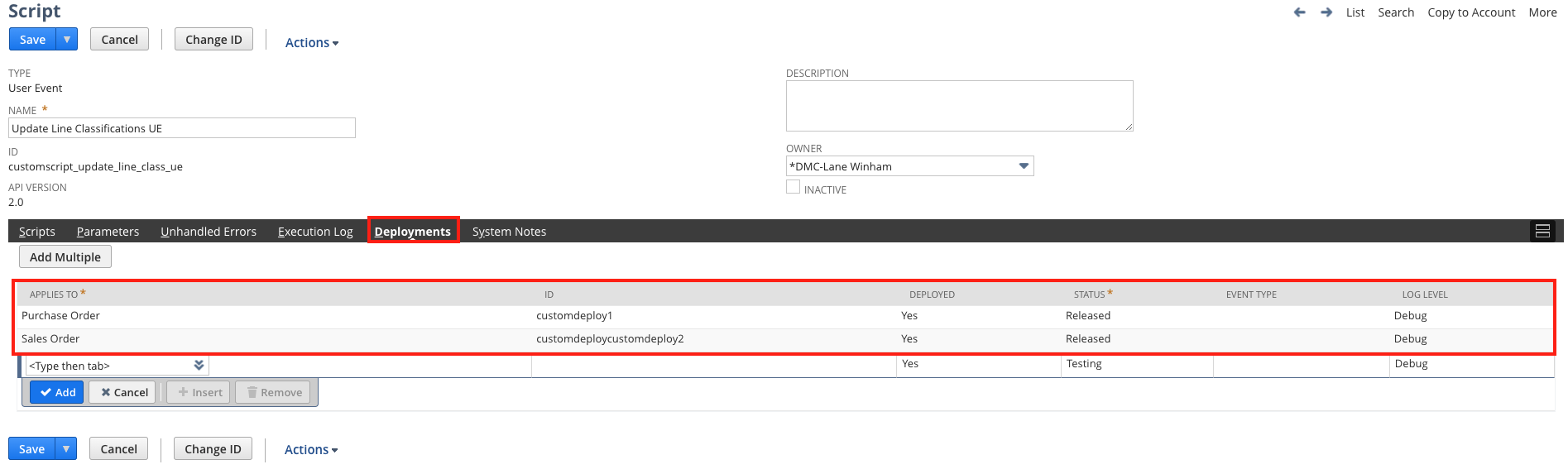Click the Copy to Account link
Screen dimensions: 1568x474
tap(1470, 12)
